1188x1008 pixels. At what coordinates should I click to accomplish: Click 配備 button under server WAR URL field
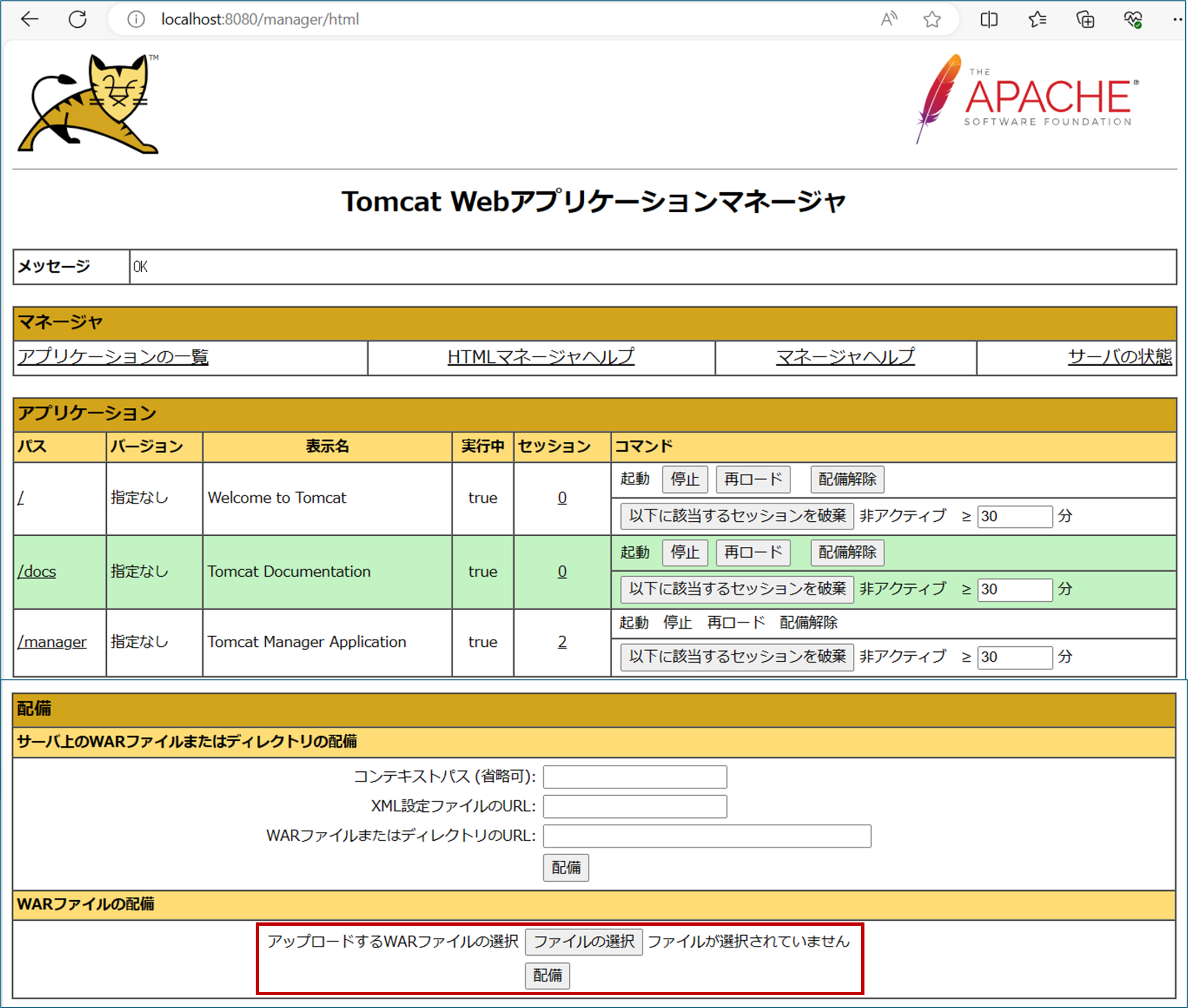[x=566, y=868]
